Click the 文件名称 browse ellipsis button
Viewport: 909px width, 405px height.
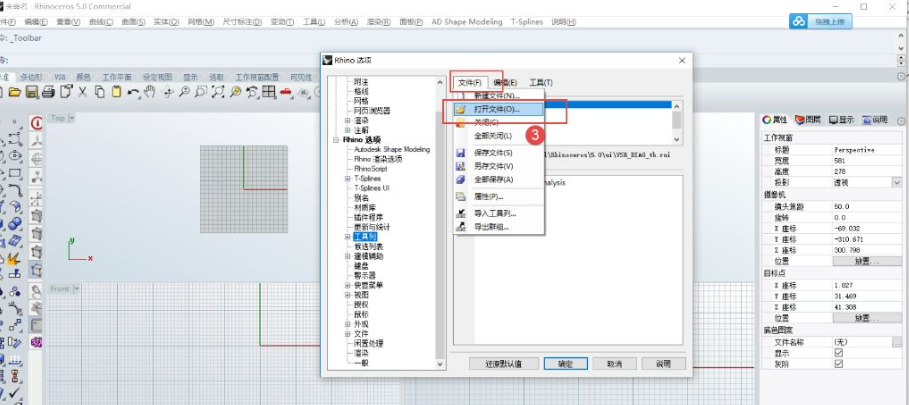897,342
